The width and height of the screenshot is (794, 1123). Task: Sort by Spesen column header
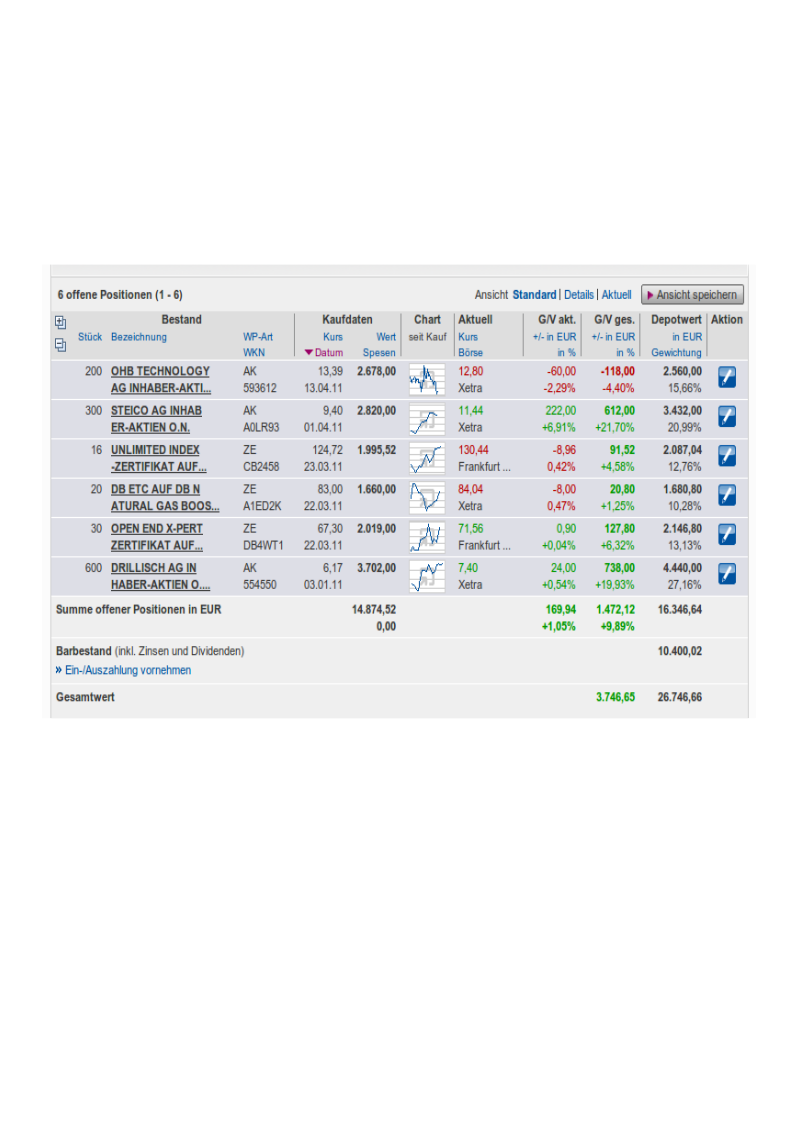click(379, 352)
